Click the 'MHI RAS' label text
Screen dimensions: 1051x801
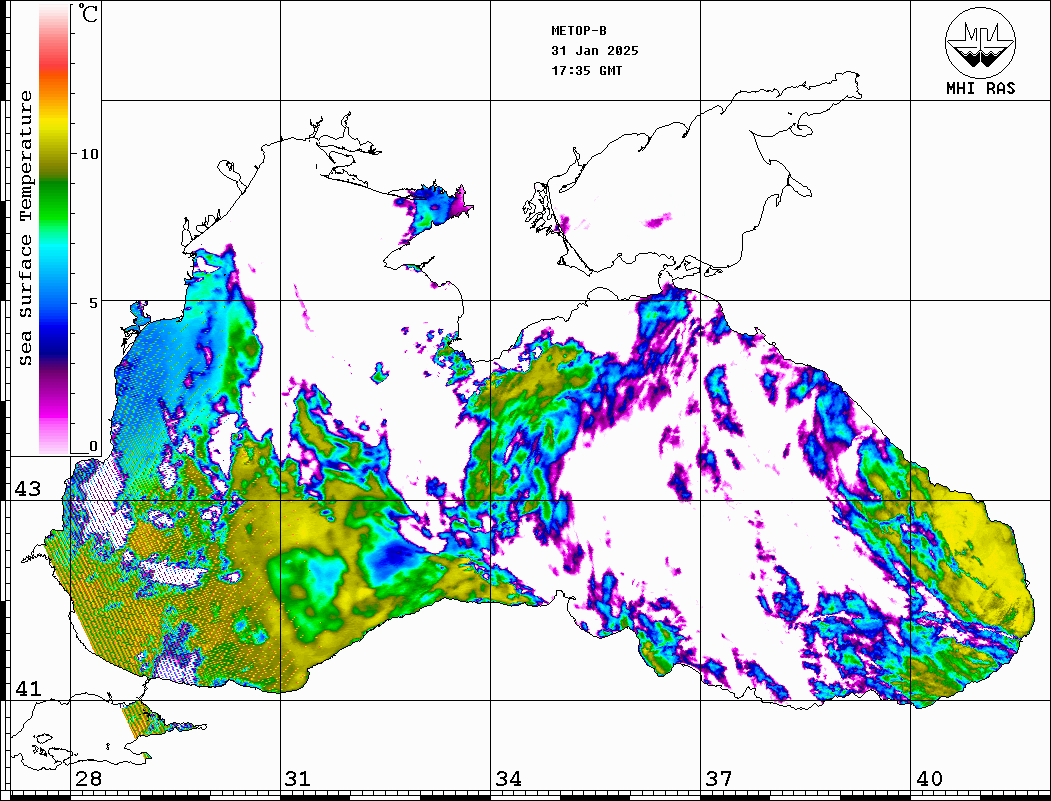980,88
